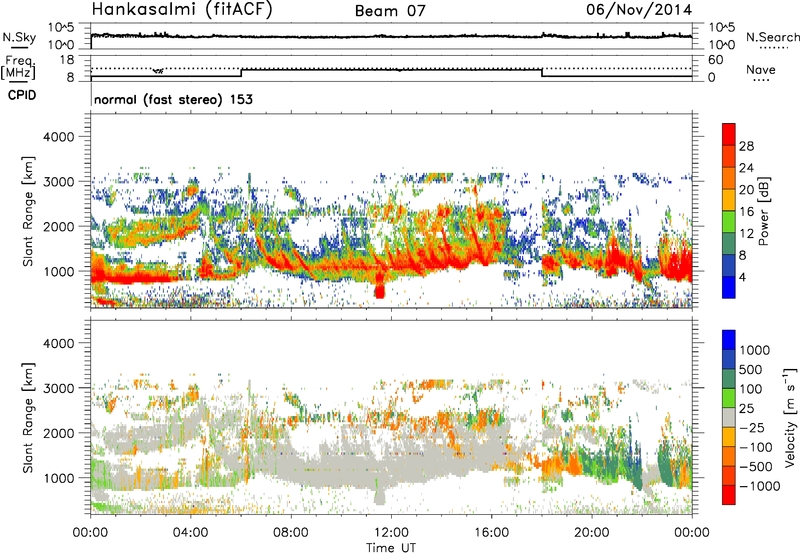
Task: Click the '28' tick on power colorbar
Action: pyautogui.click(x=746, y=146)
